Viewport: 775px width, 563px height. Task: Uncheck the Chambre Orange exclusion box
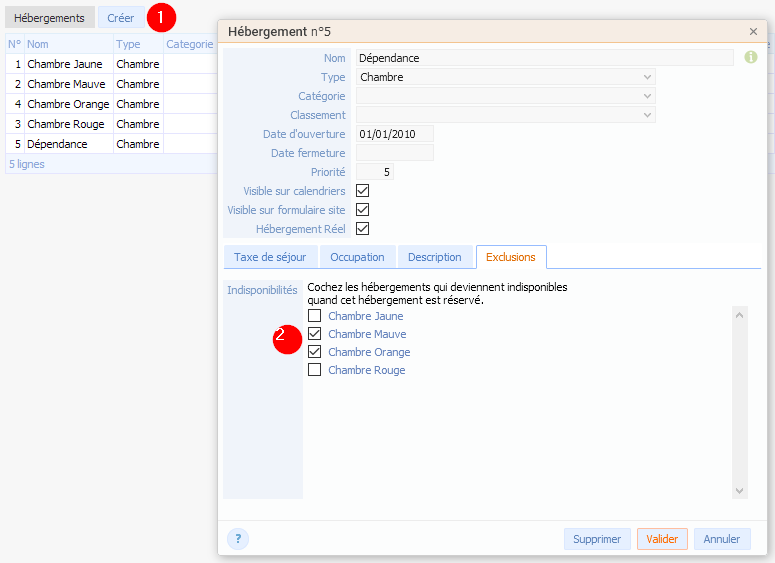(x=315, y=352)
